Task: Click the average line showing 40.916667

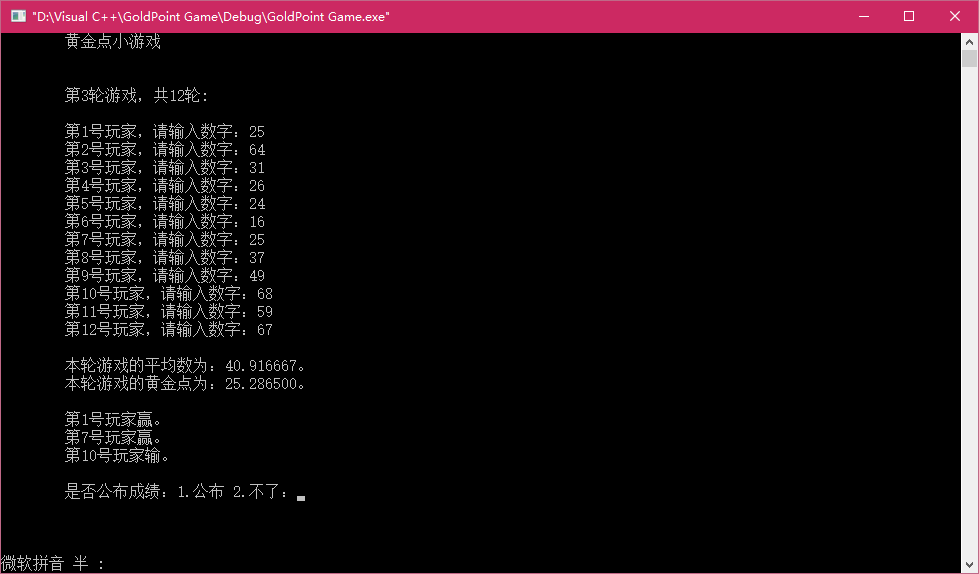Action: [x=185, y=366]
